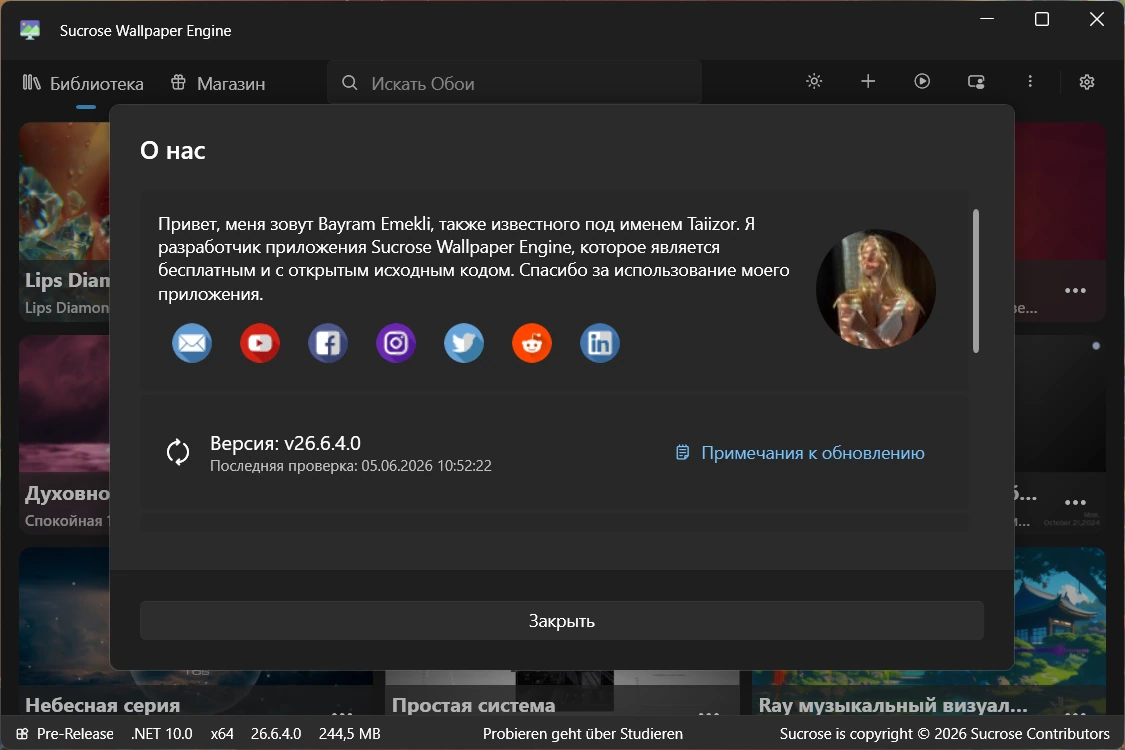Click the developer's round avatar photo
The image size is (1125, 750).
tap(876, 289)
